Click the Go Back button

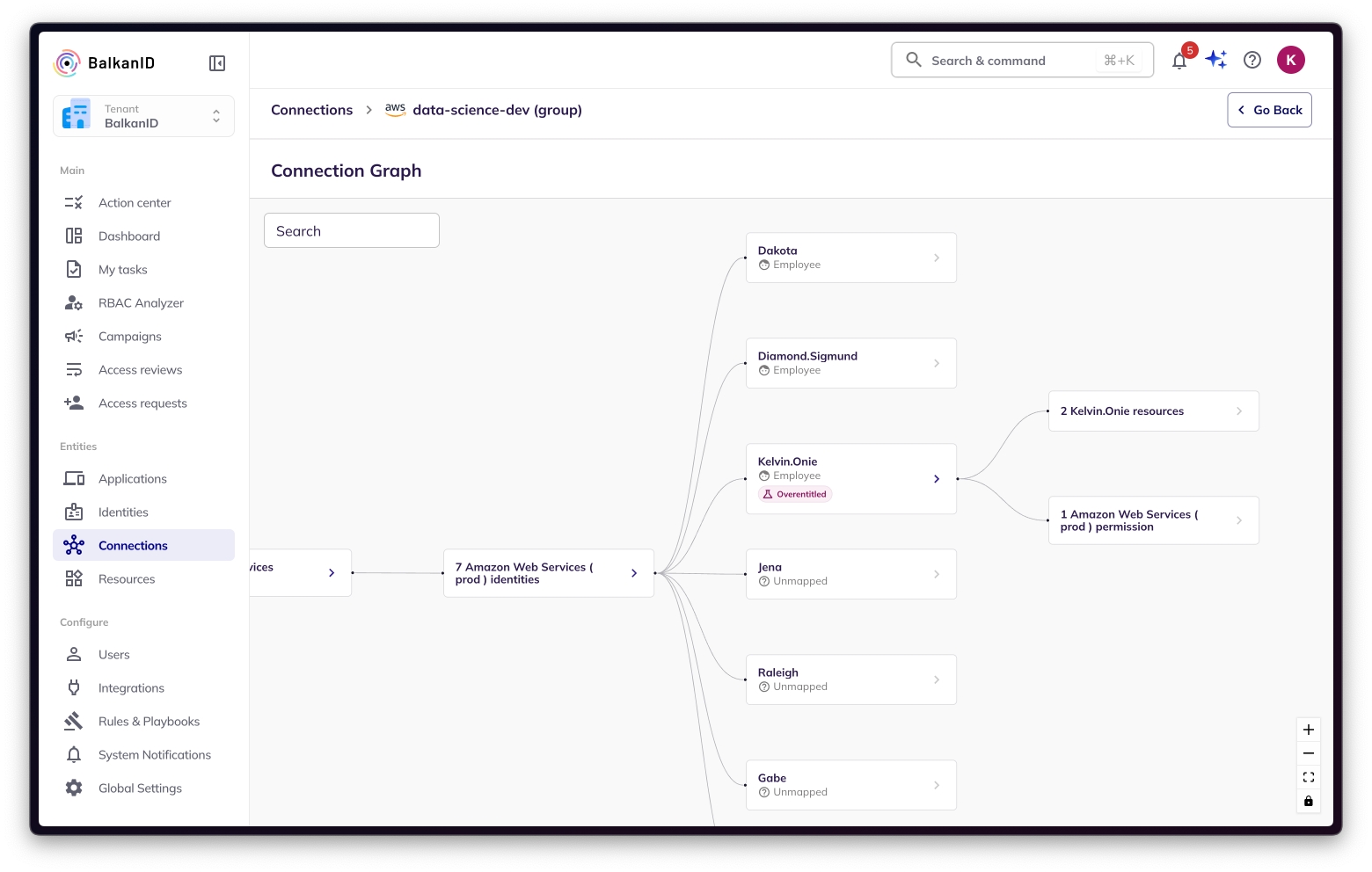tap(1269, 110)
